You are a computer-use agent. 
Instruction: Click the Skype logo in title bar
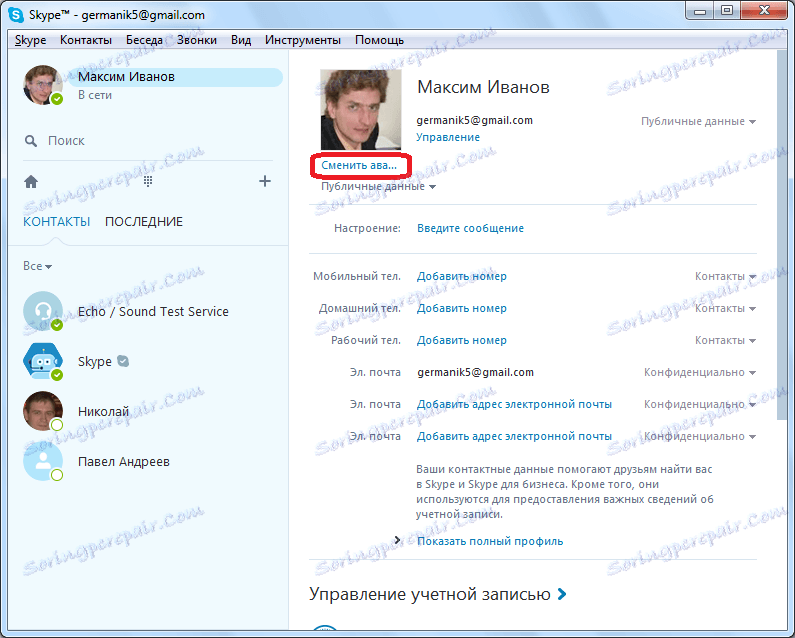pyautogui.click(x=16, y=15)
